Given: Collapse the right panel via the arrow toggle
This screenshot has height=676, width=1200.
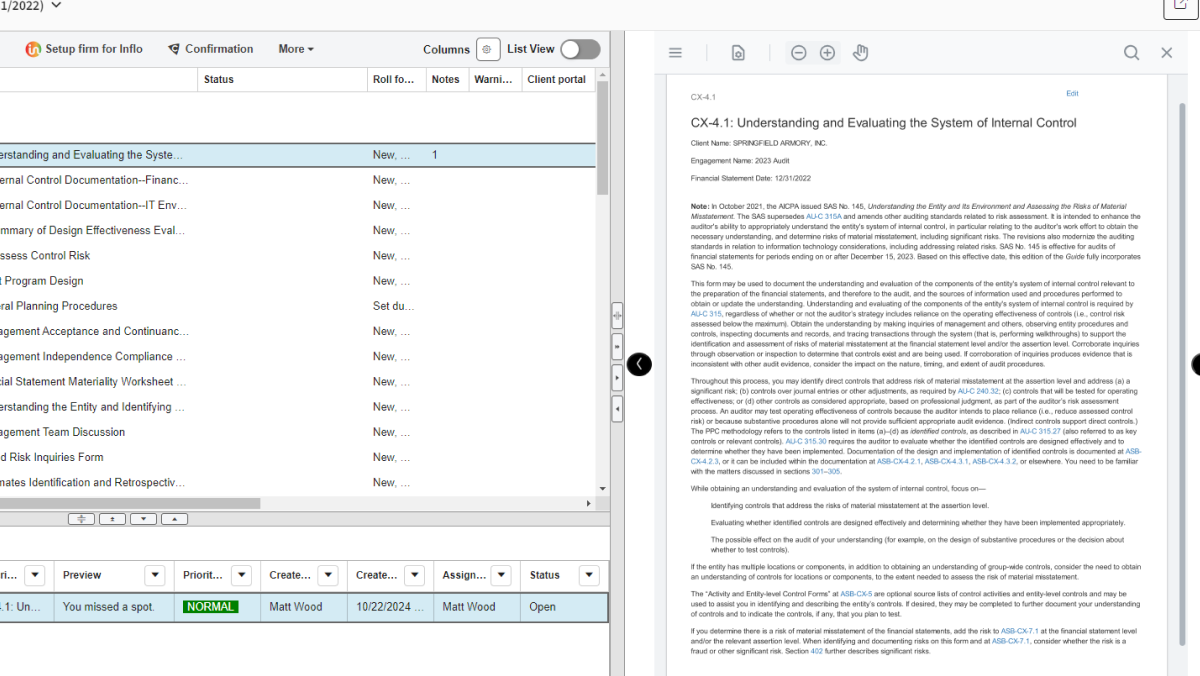Looking at the screenshot, I should pyautogui.click(x=640, y=364).
